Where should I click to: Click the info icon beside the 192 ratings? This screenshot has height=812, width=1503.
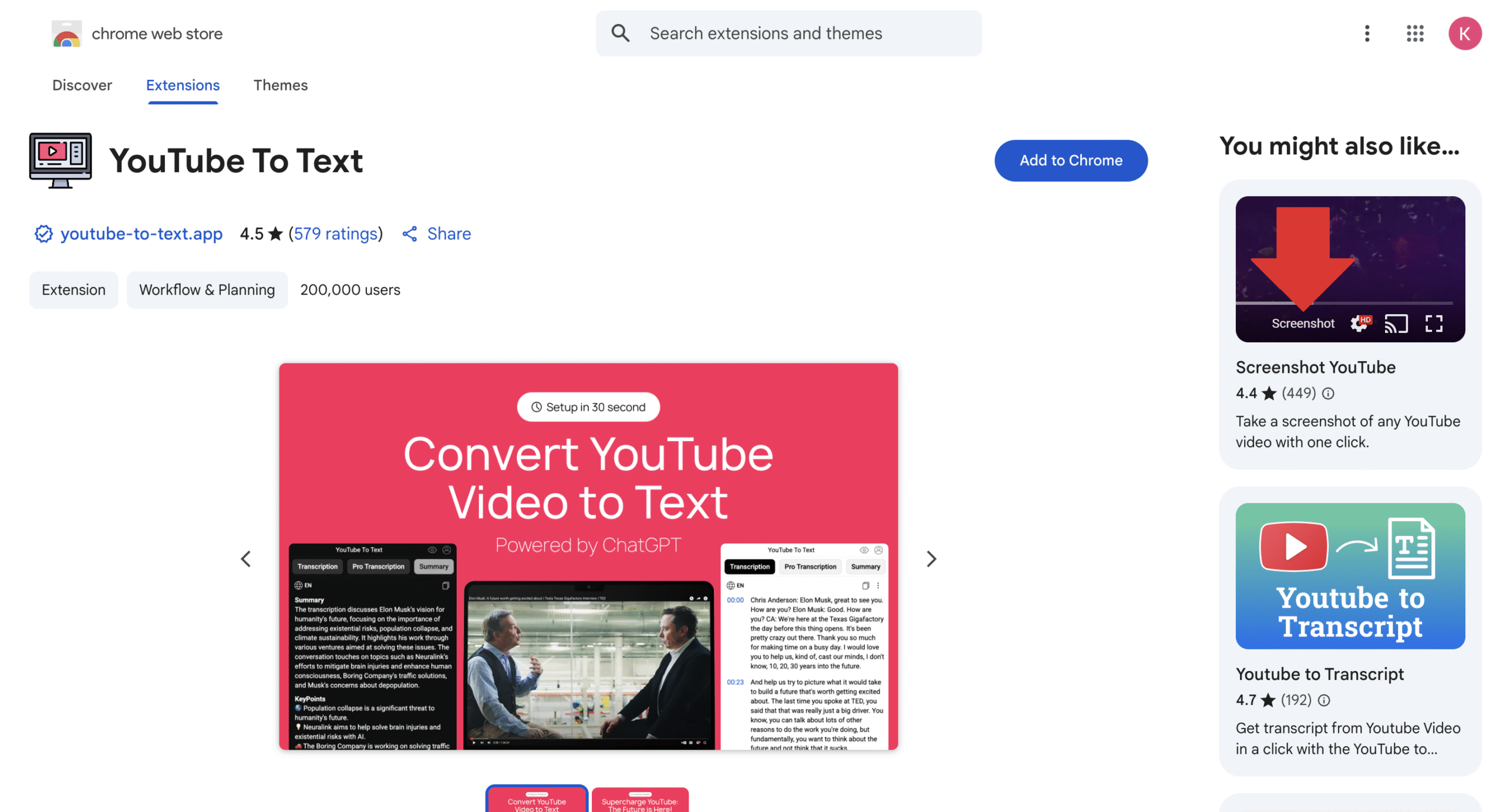click(x=1323, y=700)
